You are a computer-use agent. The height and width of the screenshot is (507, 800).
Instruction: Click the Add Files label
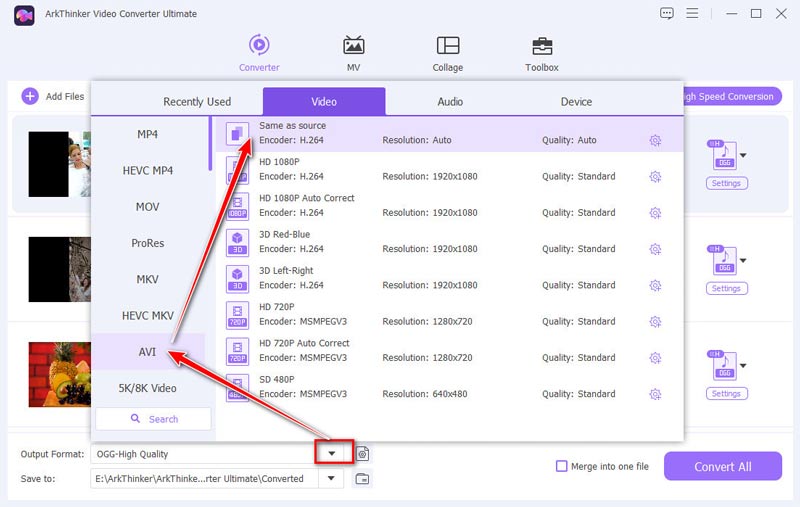click(65, 96)
